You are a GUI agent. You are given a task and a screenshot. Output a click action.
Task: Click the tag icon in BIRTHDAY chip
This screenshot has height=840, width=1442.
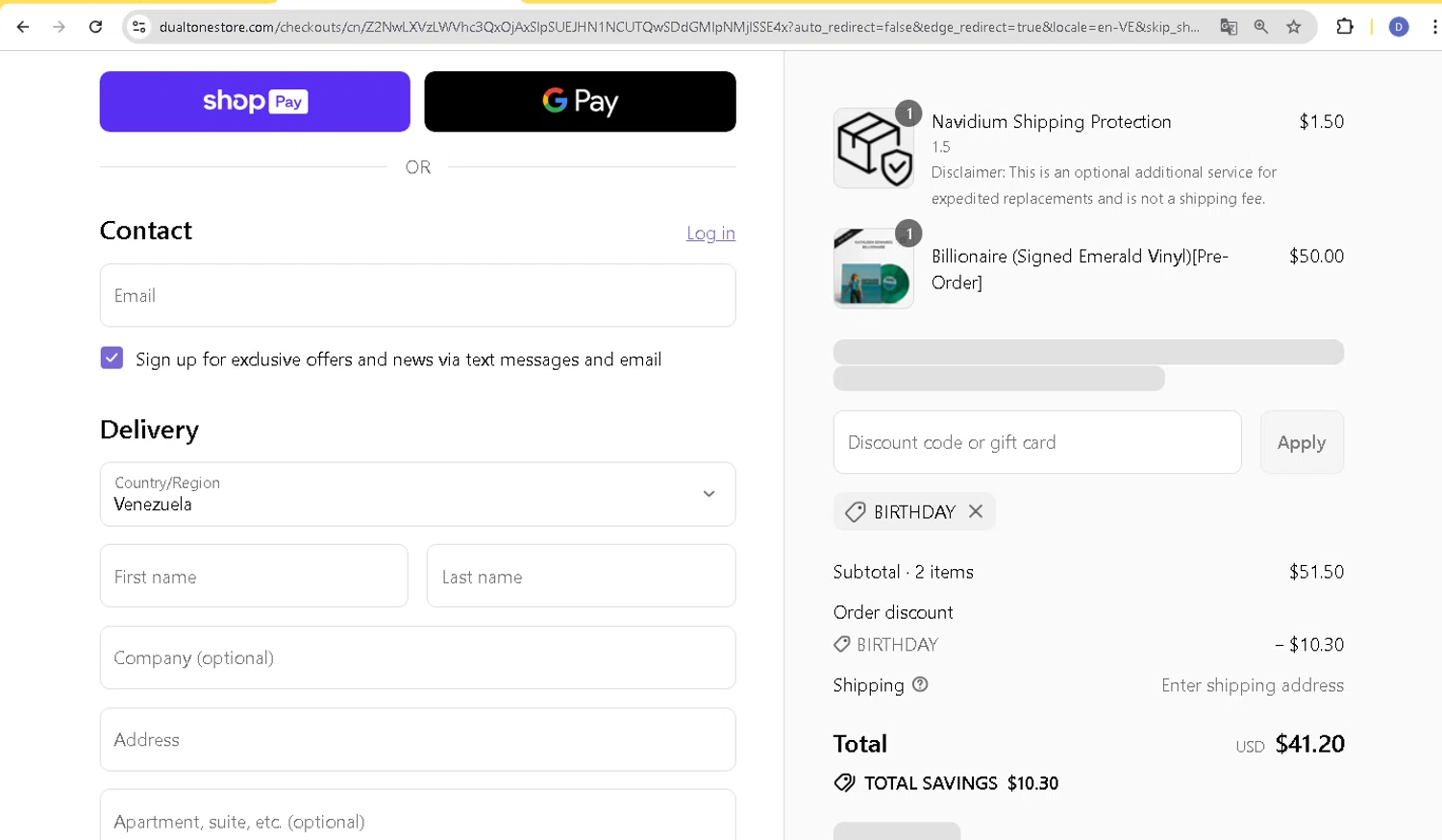tap(855, 512)
